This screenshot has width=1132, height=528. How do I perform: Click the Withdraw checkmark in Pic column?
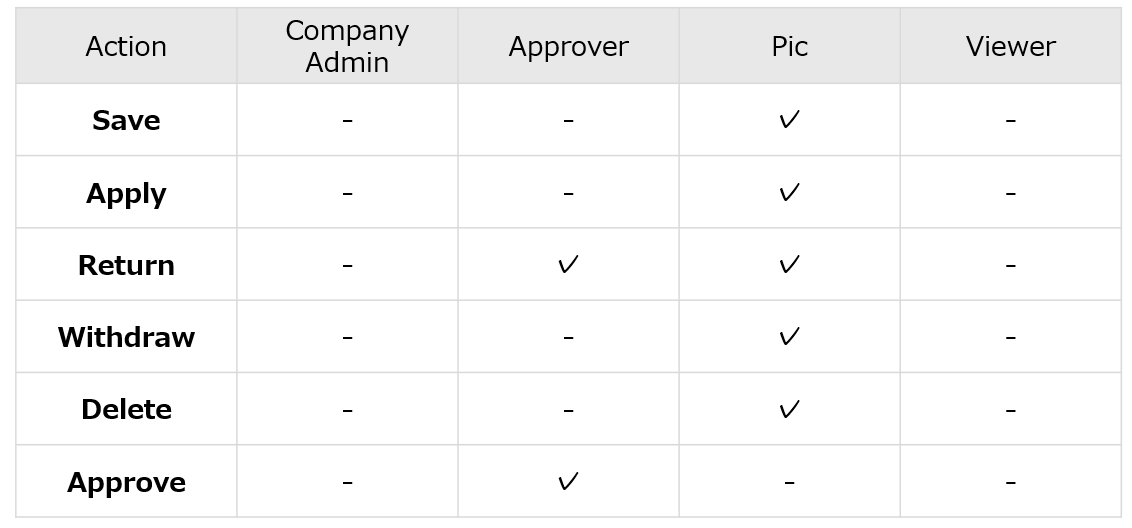789,337
